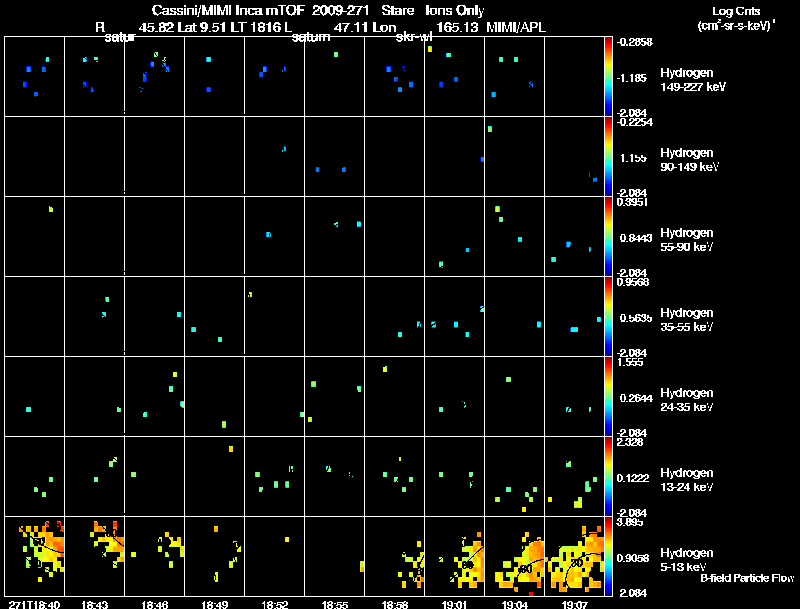Click the 18:55 time axis label

(x=335, y=605)
